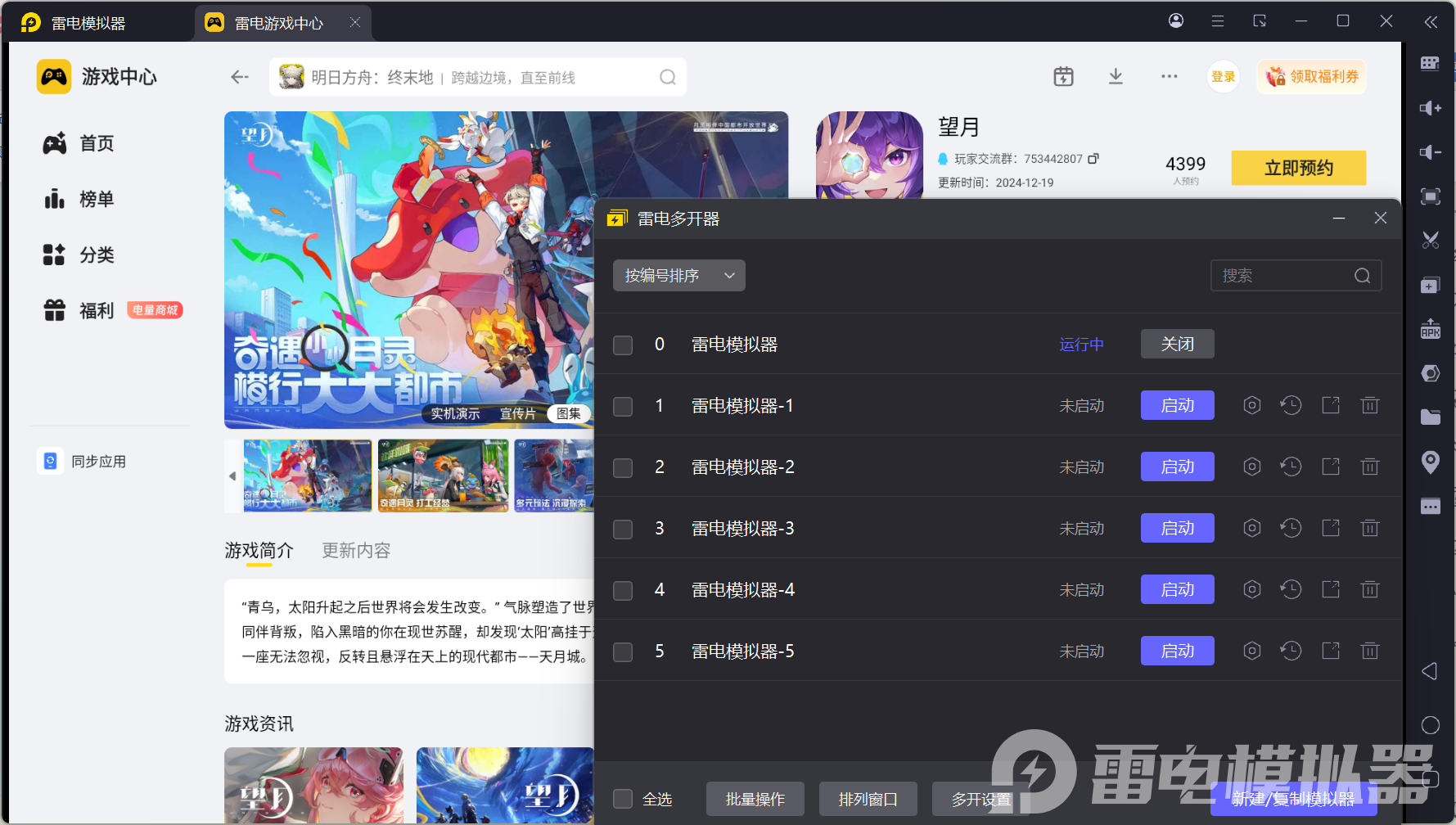Switch to the 更新内容 tab
The image size is (1456, 825).
point(356,551)
